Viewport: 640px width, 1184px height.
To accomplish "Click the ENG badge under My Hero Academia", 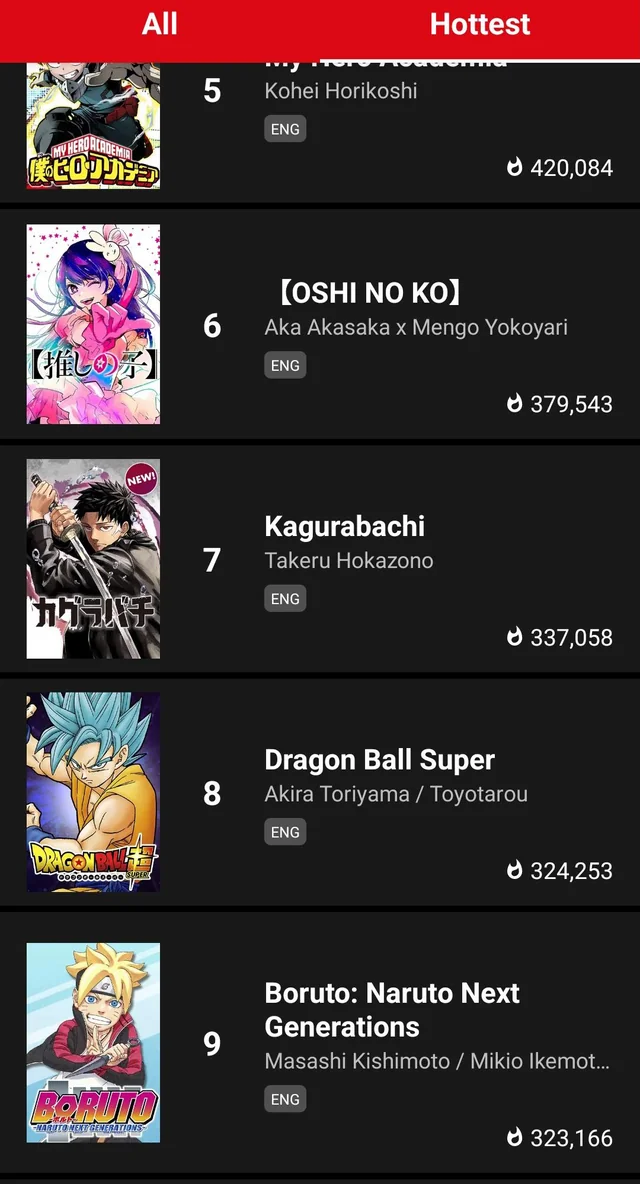I will click(x=285, y=128).
